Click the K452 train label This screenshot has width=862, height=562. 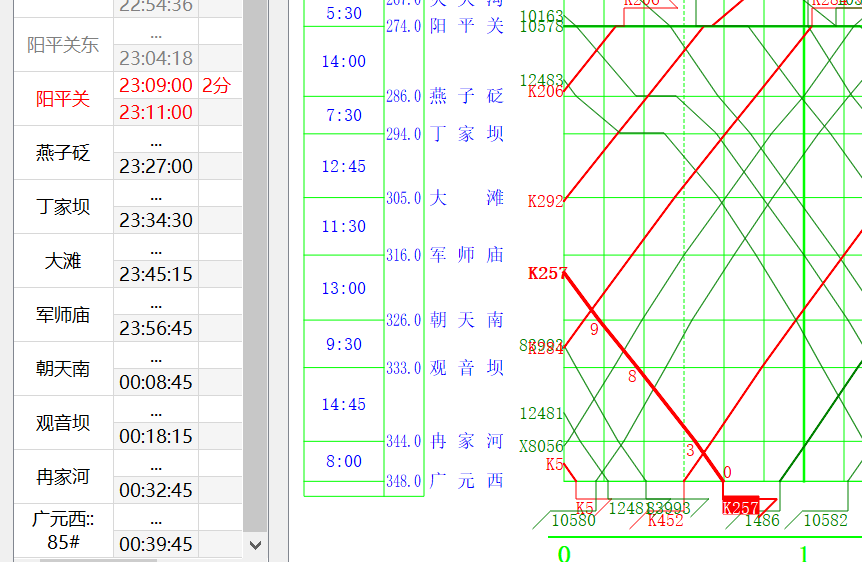665,520
